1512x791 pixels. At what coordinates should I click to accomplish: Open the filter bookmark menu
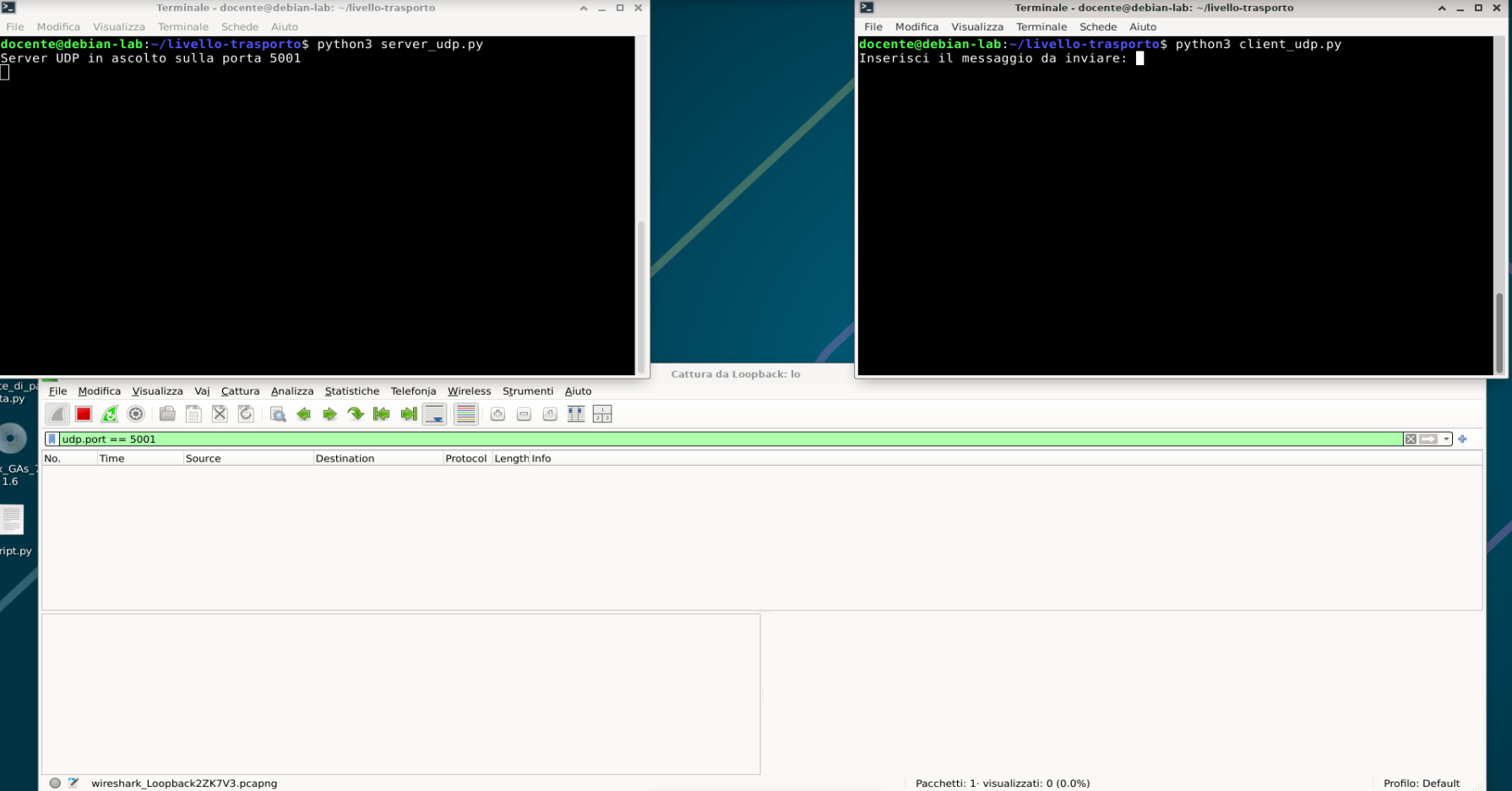click(x=52, y=439)
